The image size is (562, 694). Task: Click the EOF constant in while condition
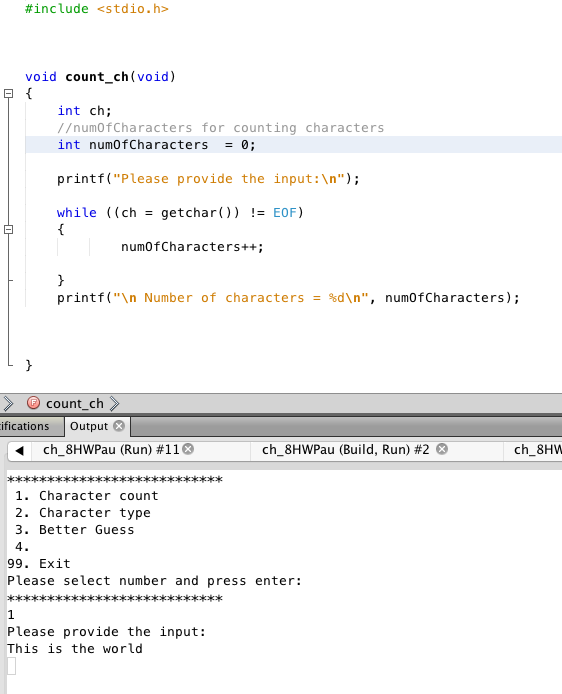[x=285, y=213]
